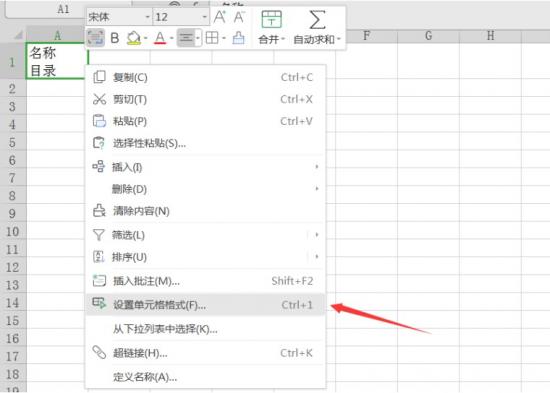Click the Clear Contents eraser icon
The width and height of the screenshot is (550, 393).
point(99,211)
